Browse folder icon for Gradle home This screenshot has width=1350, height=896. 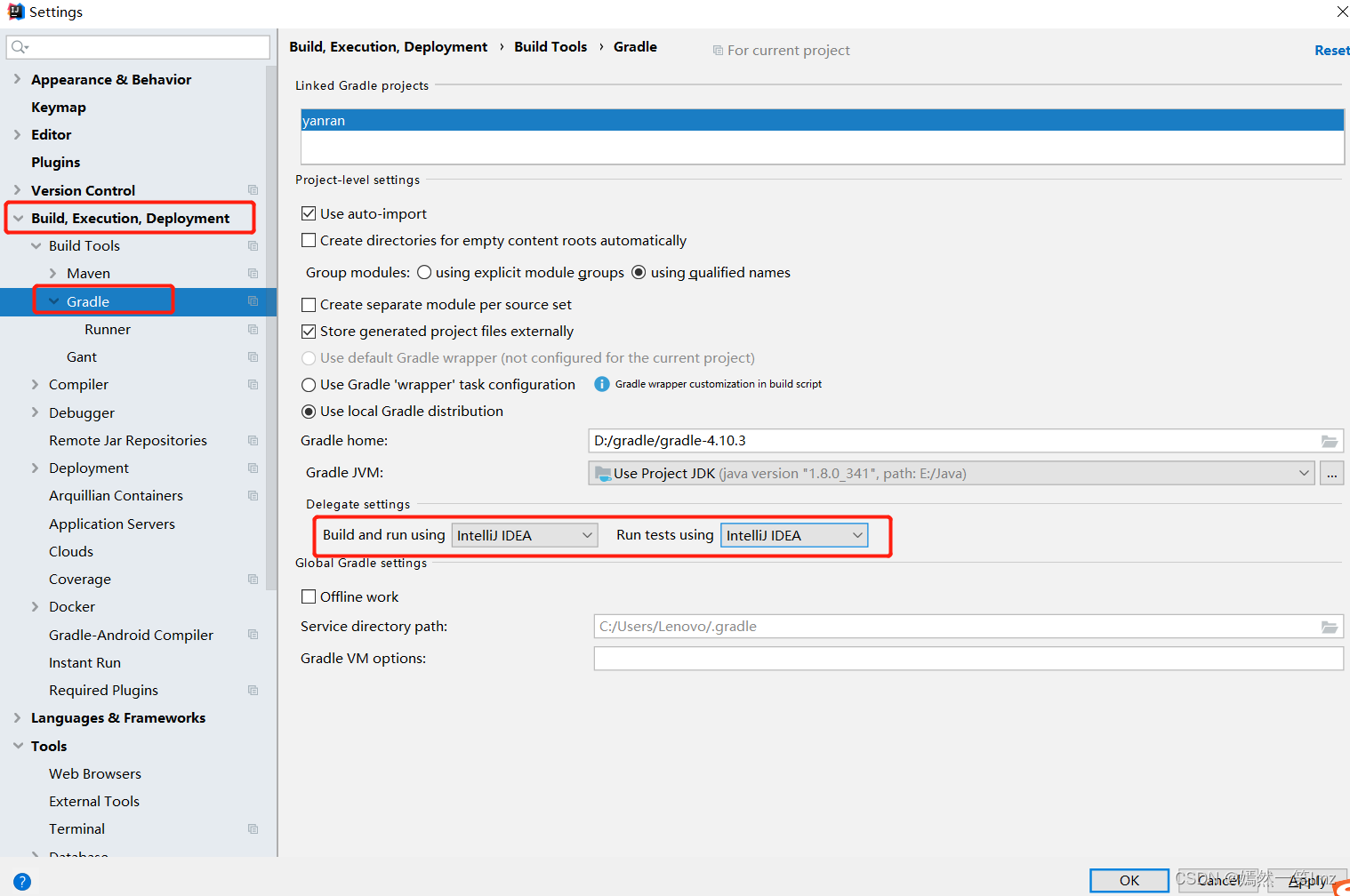pos(1330,441)
